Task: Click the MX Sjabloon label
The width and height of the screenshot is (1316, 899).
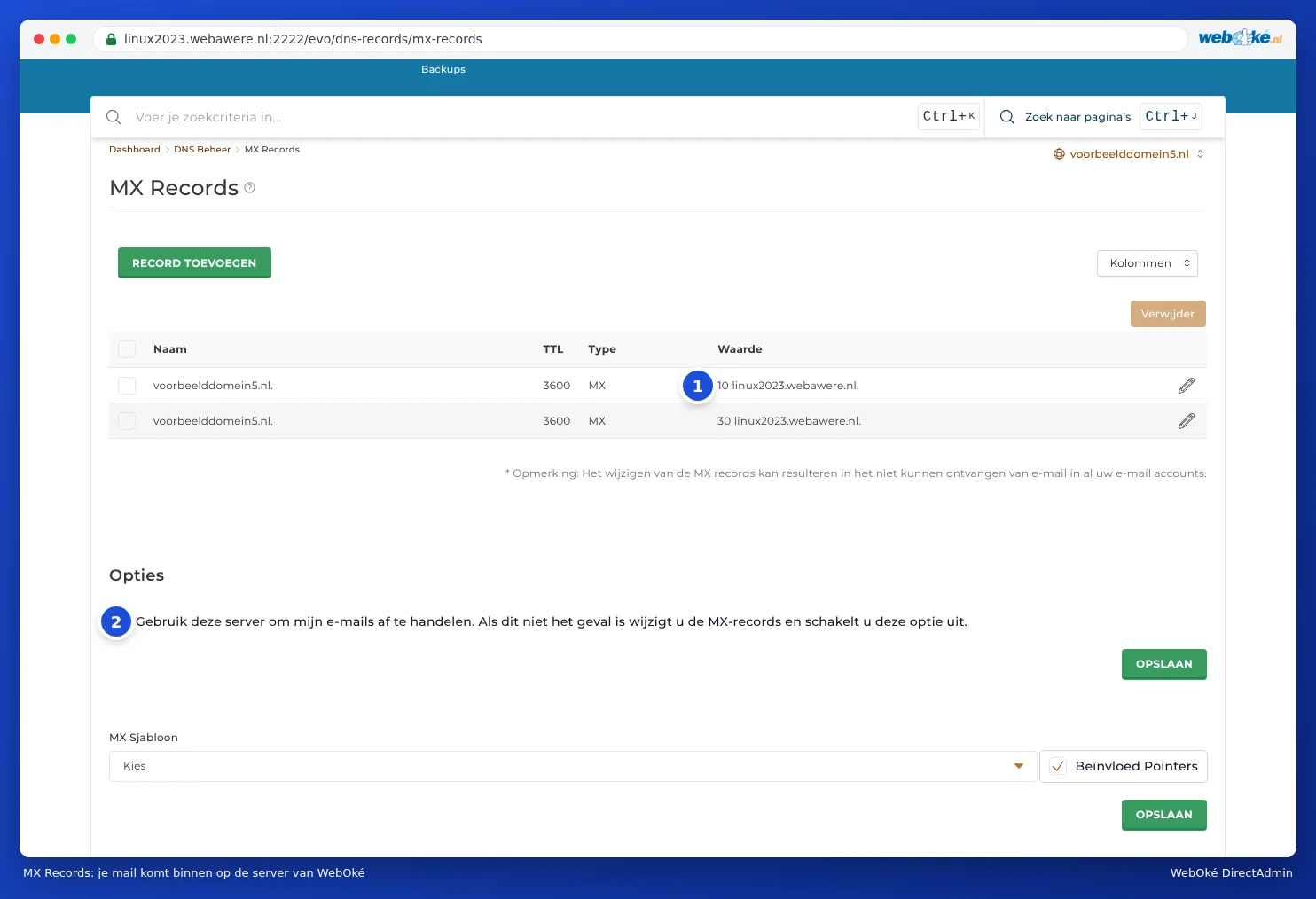Action: click(x=144, y=738)
